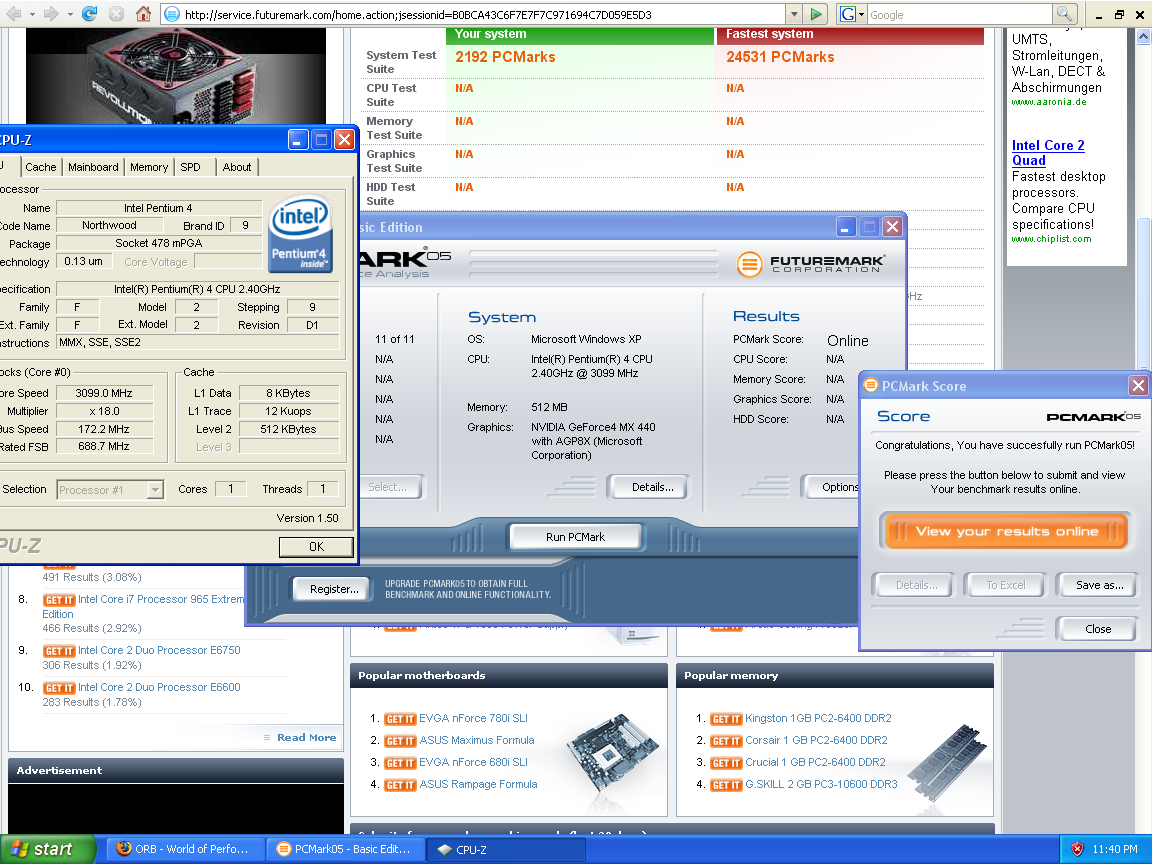The image size is (1152, 864).
Task: Click View your results online button
Action: pos(1007,531)
